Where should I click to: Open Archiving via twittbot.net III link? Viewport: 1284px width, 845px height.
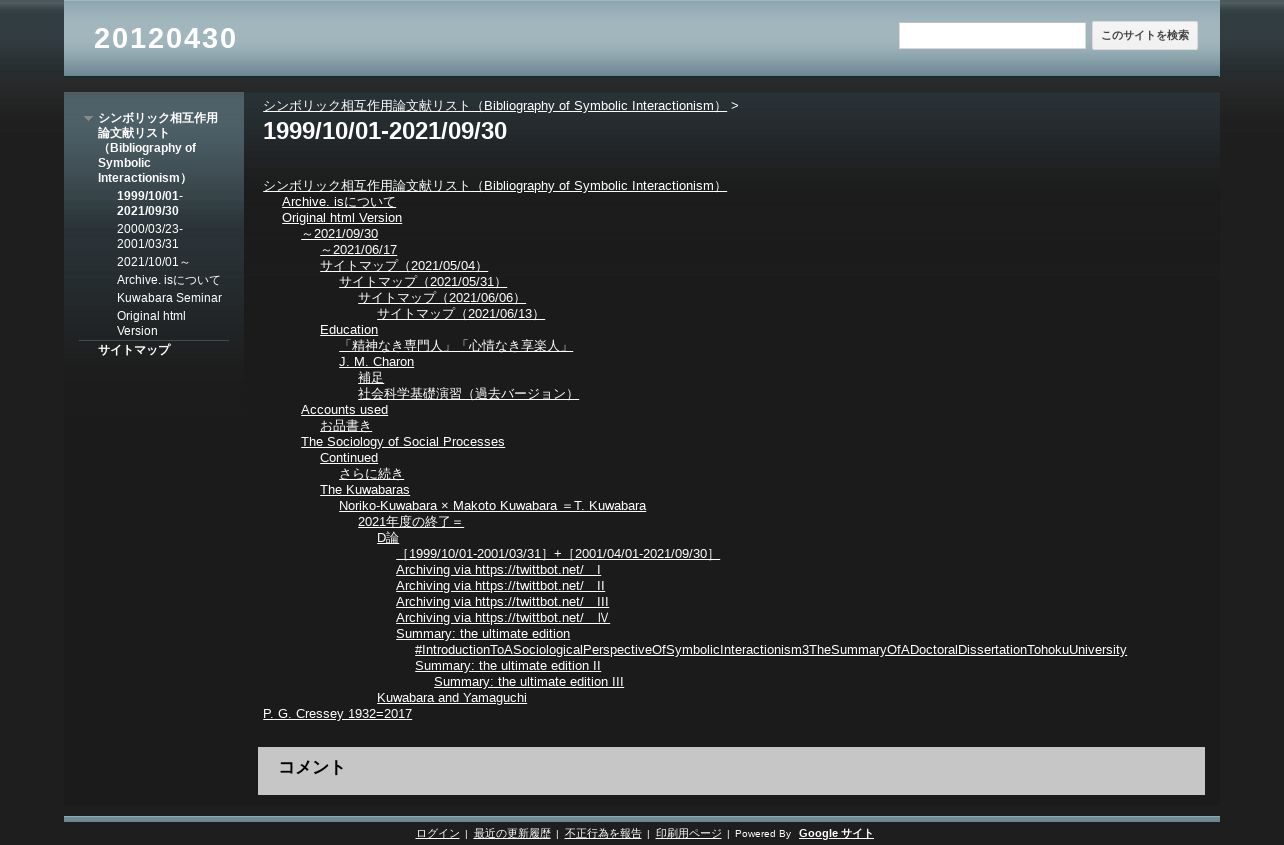(x=502, y=601)
